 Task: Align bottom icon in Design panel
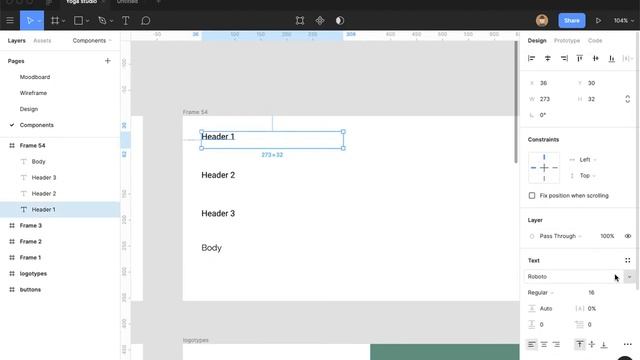tap(612, 58)
